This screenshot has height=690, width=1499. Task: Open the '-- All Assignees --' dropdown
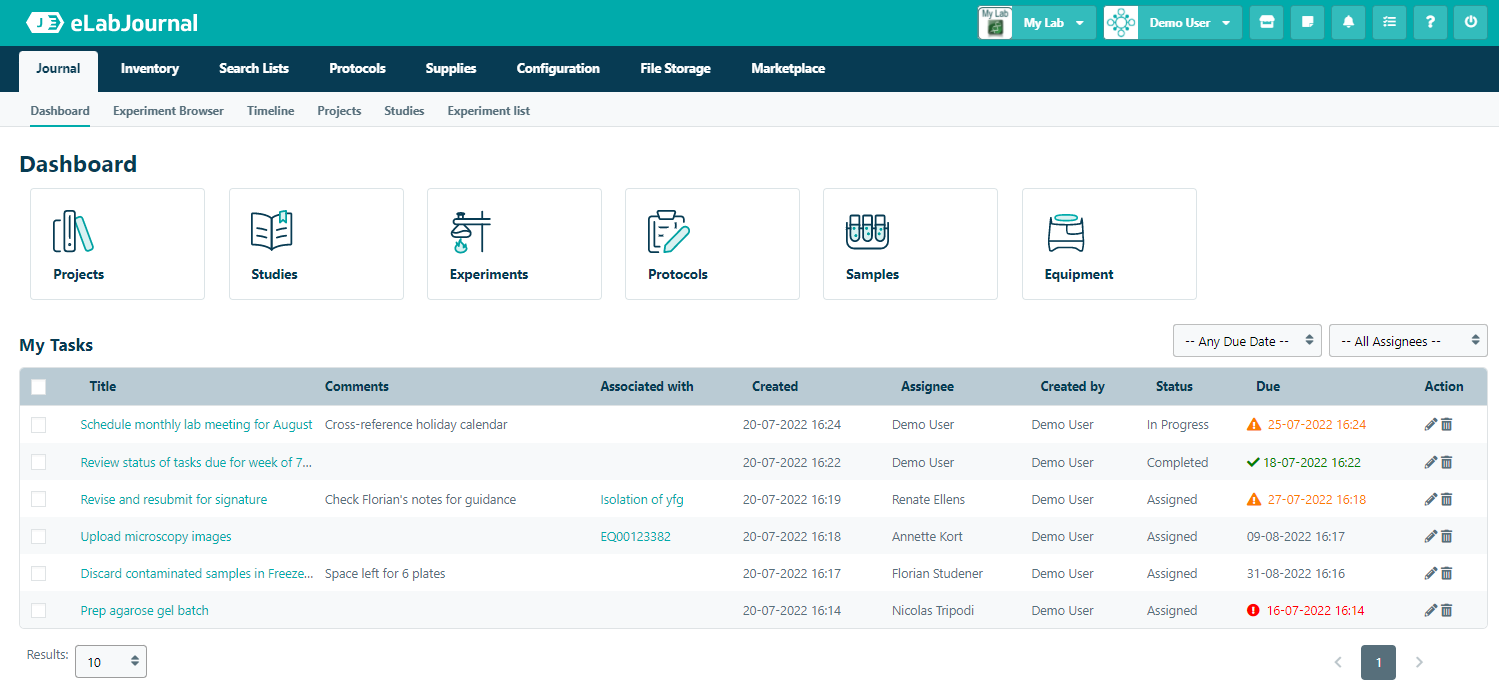tap(1407, 340)
